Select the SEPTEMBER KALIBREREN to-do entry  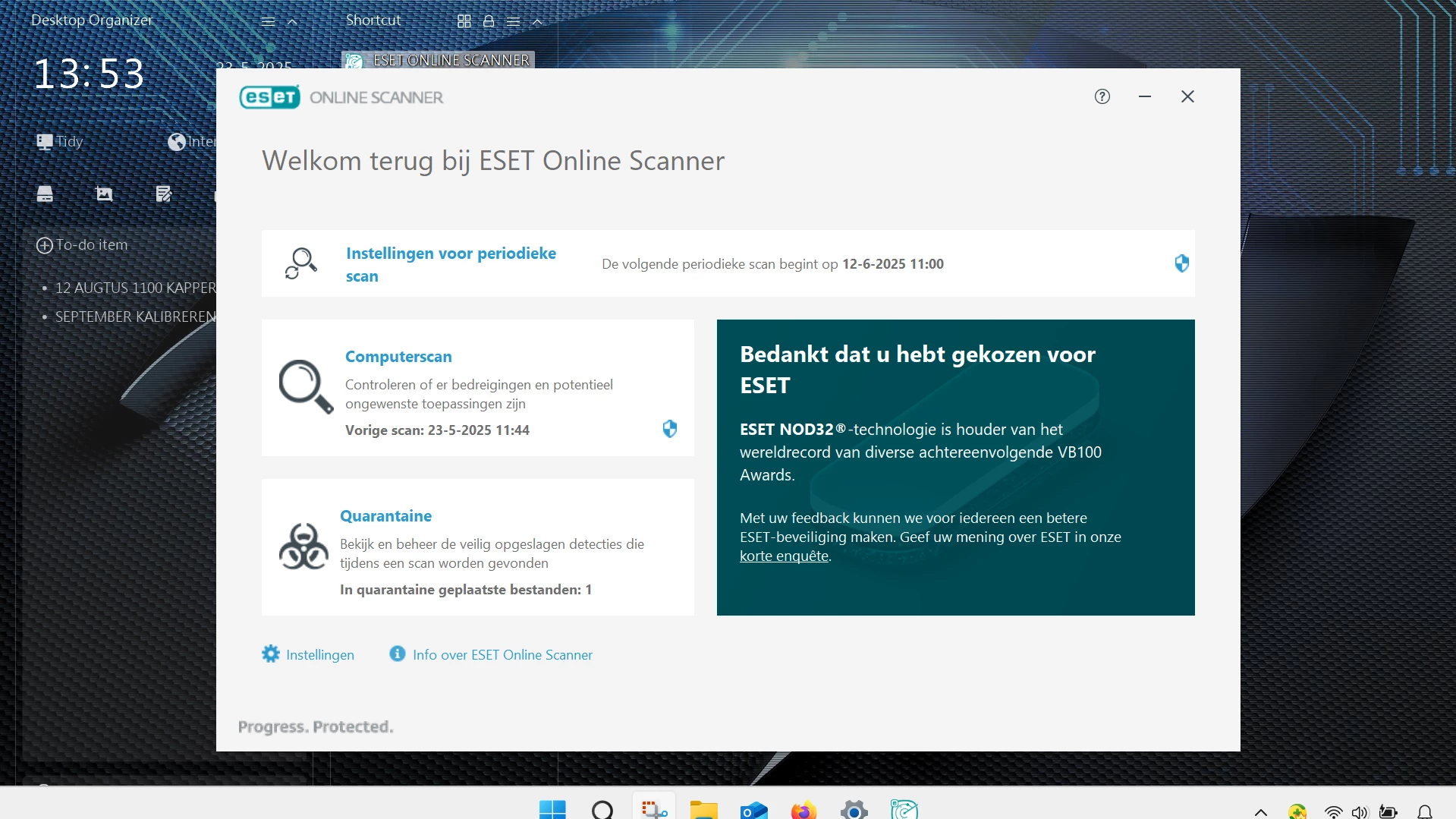pos(135,317)
